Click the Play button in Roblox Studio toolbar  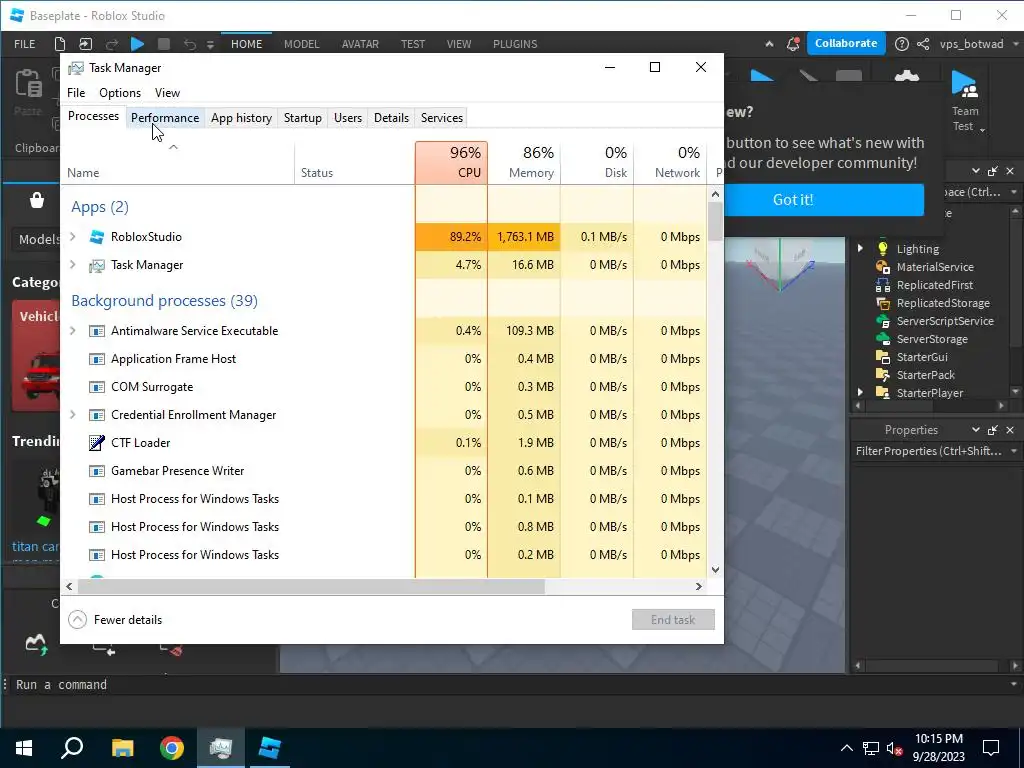(x=137, y=44)
